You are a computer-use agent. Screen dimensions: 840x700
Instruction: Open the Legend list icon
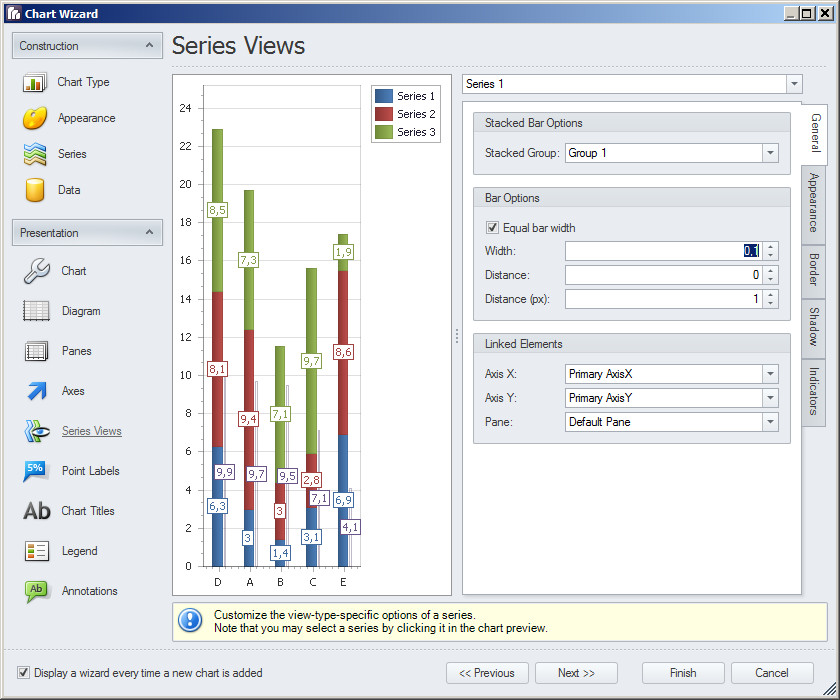click(x=36, y=551)
